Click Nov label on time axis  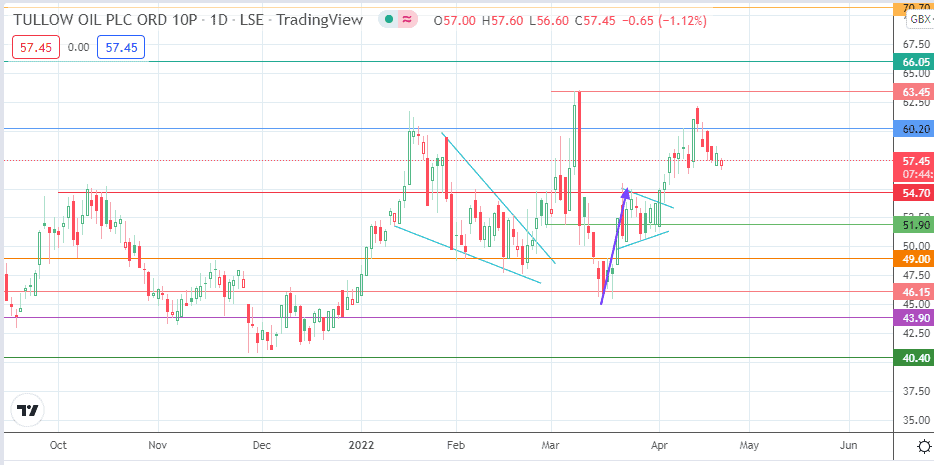coord(158,445)
